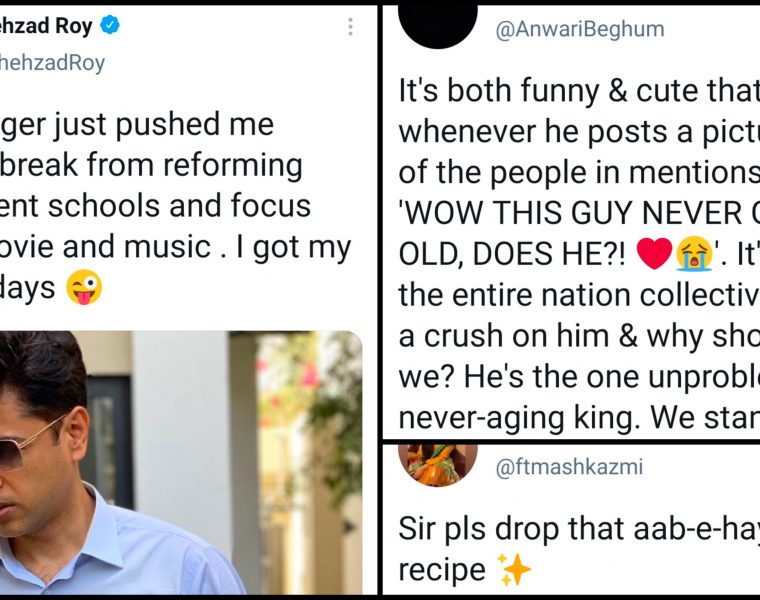
Task: Click AnwariBeghum's black circular avatar
Action: [437, 22]
